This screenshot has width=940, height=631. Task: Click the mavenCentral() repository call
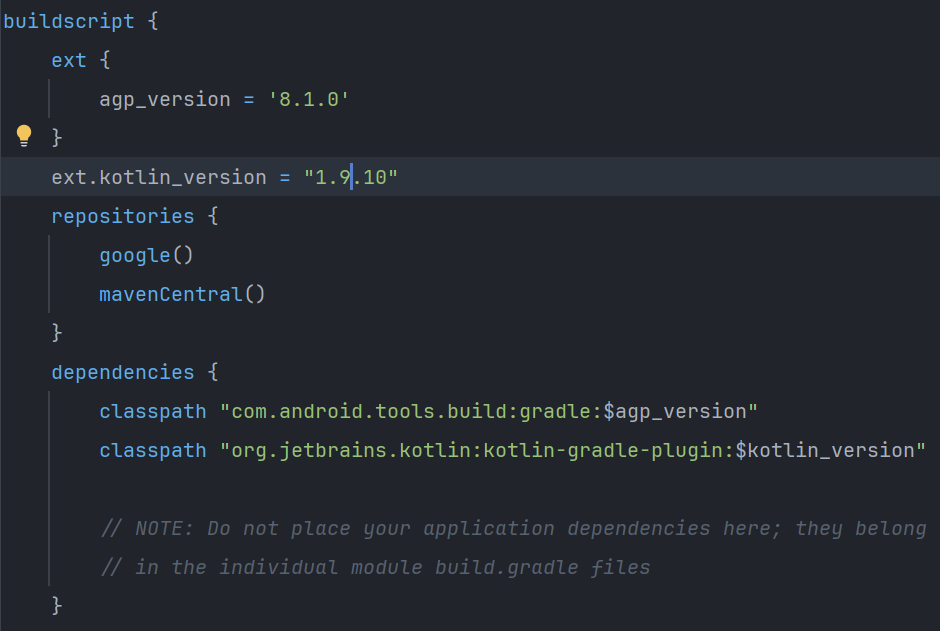(x=182, y=294)
